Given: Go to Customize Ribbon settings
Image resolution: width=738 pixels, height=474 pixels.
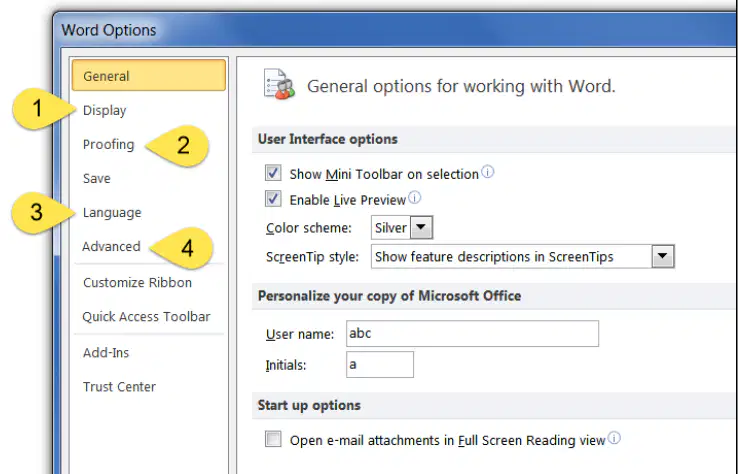Looking at the screenshot, I should (x=137, y=282).
